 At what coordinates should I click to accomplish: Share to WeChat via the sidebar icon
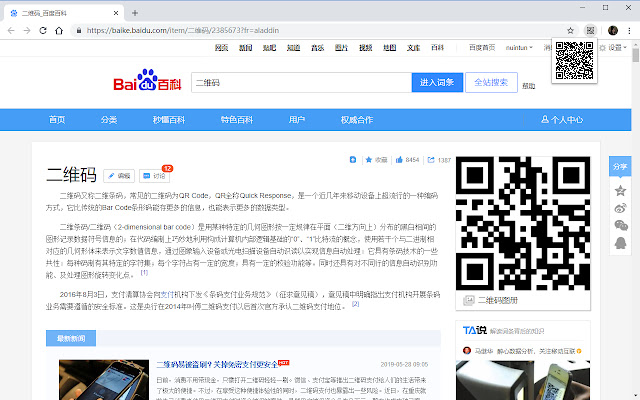point(621,225)
